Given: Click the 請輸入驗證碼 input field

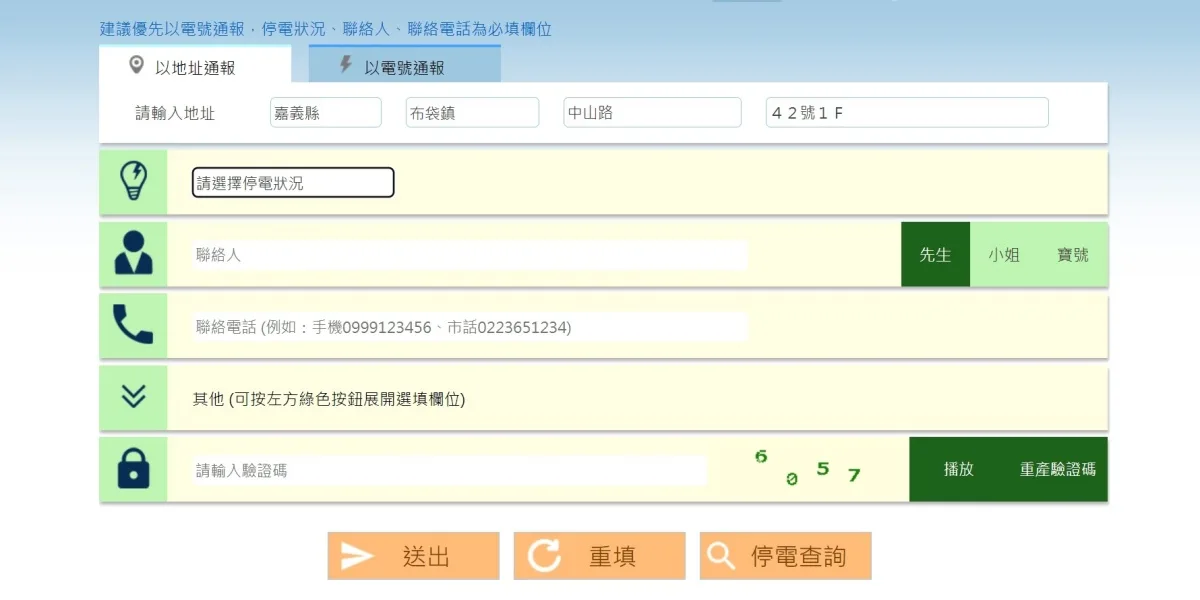Looking at the screenshot, I should 450,470.
